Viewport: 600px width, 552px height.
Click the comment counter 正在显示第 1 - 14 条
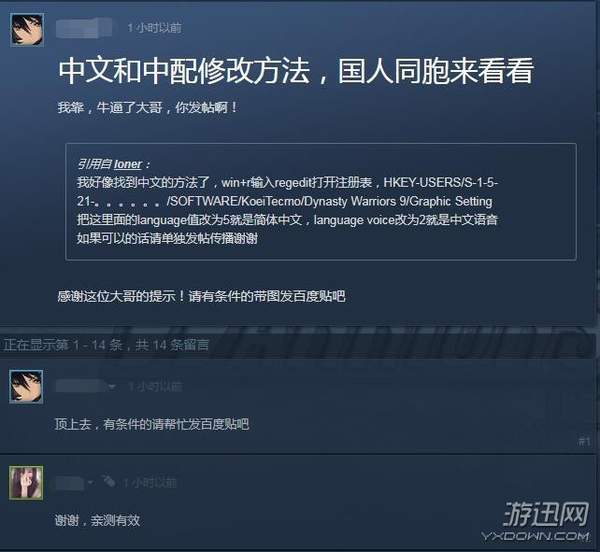(106, 345)
